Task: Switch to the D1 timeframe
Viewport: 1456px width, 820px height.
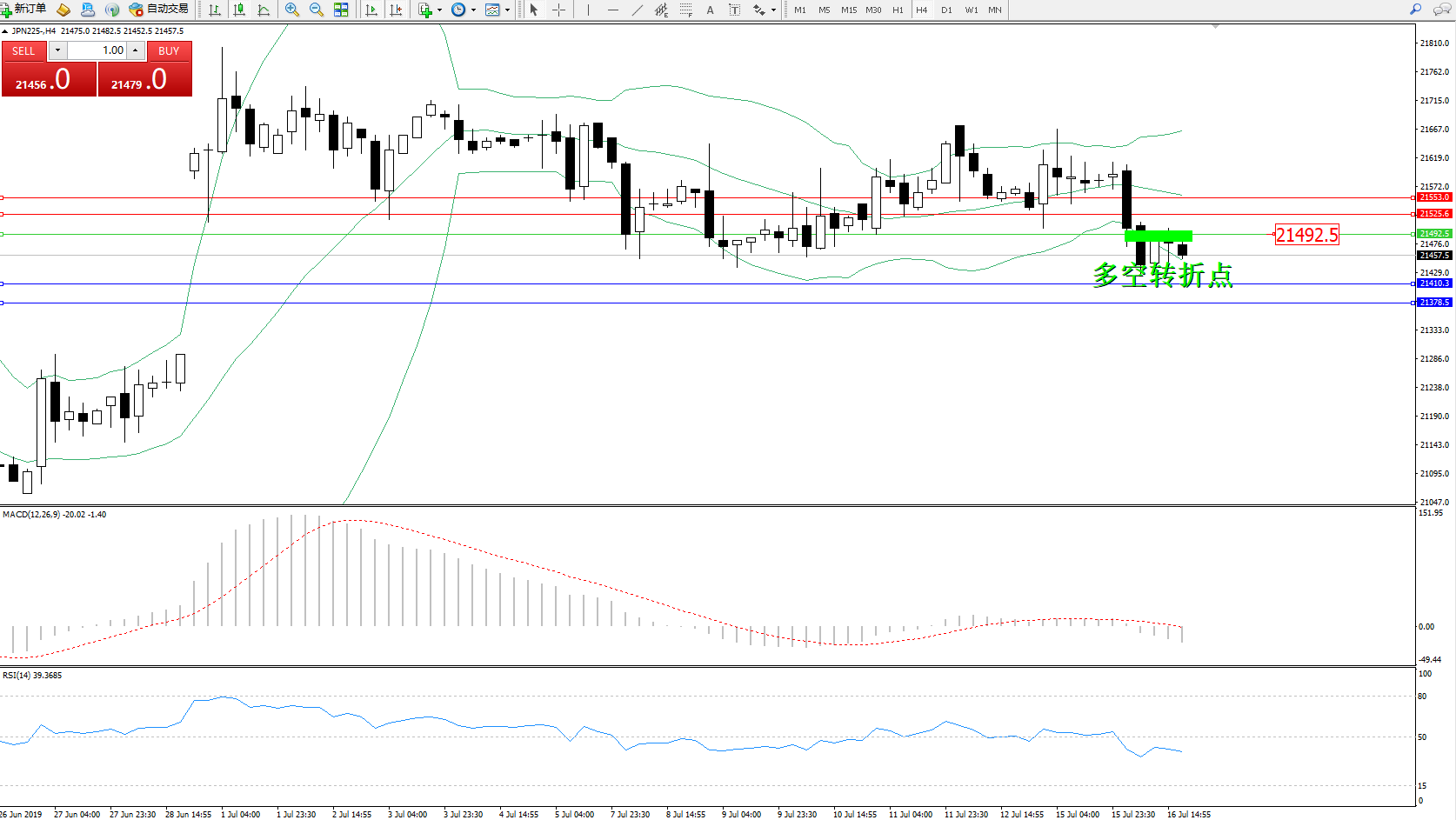Action: 946,10
